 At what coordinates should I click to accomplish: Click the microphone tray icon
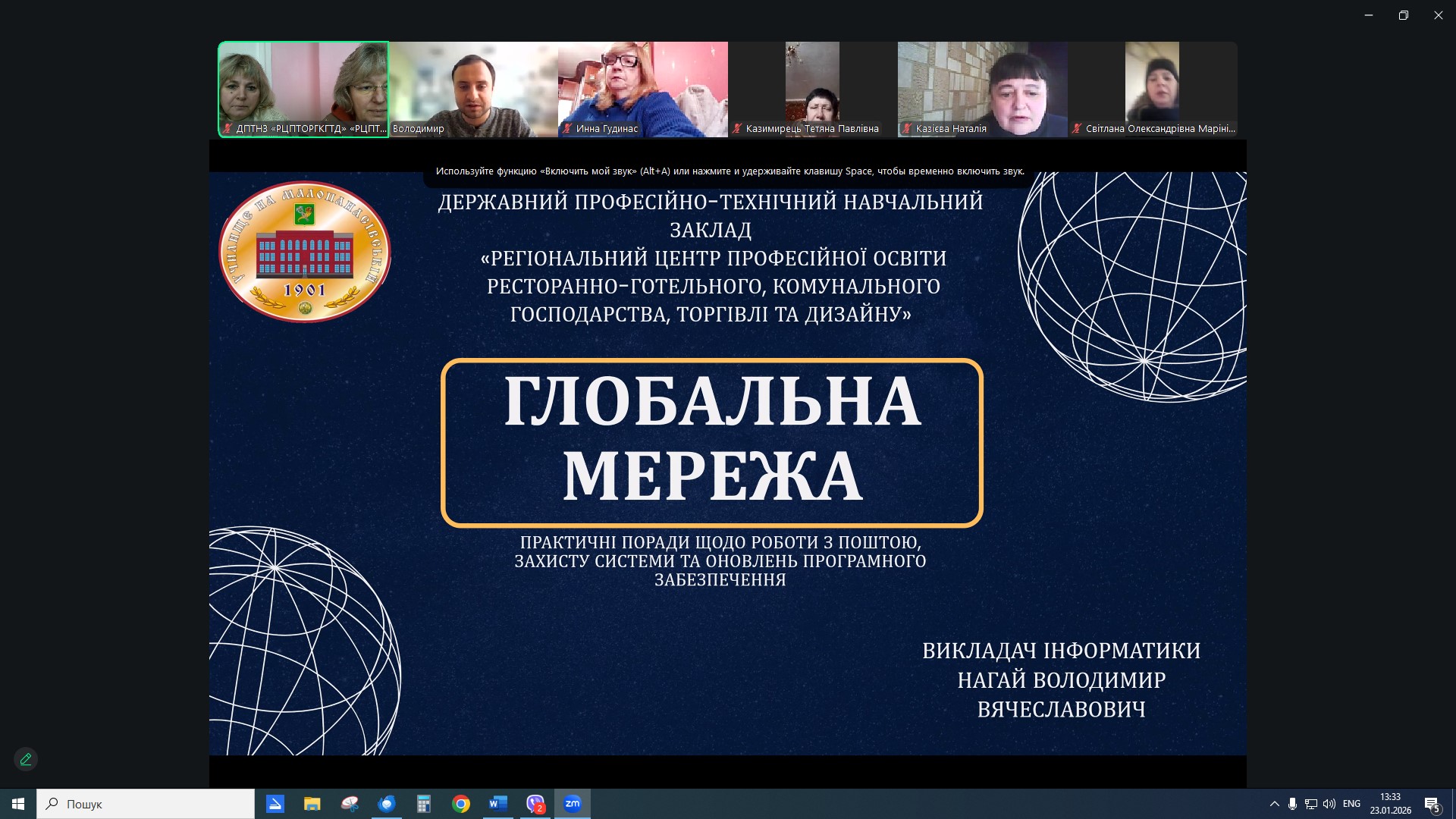[x=1292, y=804]
